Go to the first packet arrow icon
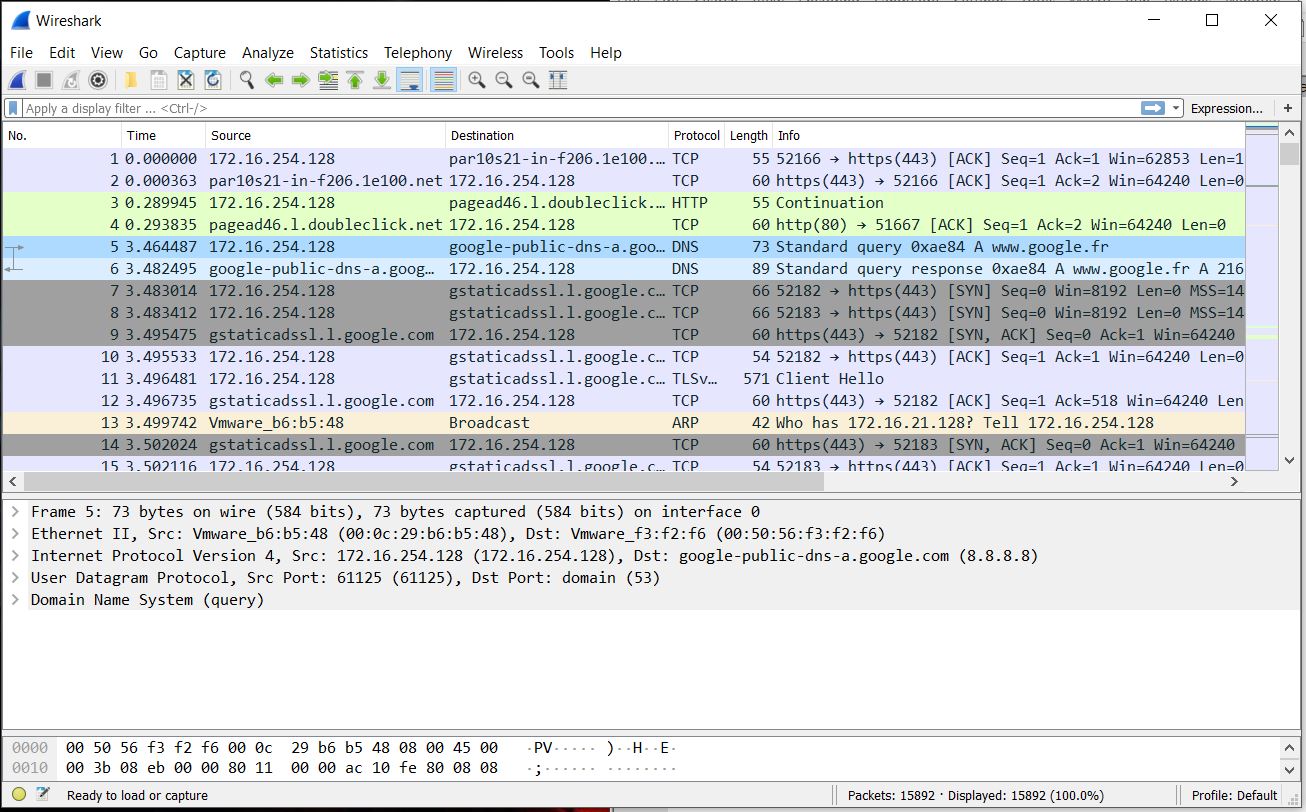The width and height of the screenshot is (1306, 812). click(354, 80)
